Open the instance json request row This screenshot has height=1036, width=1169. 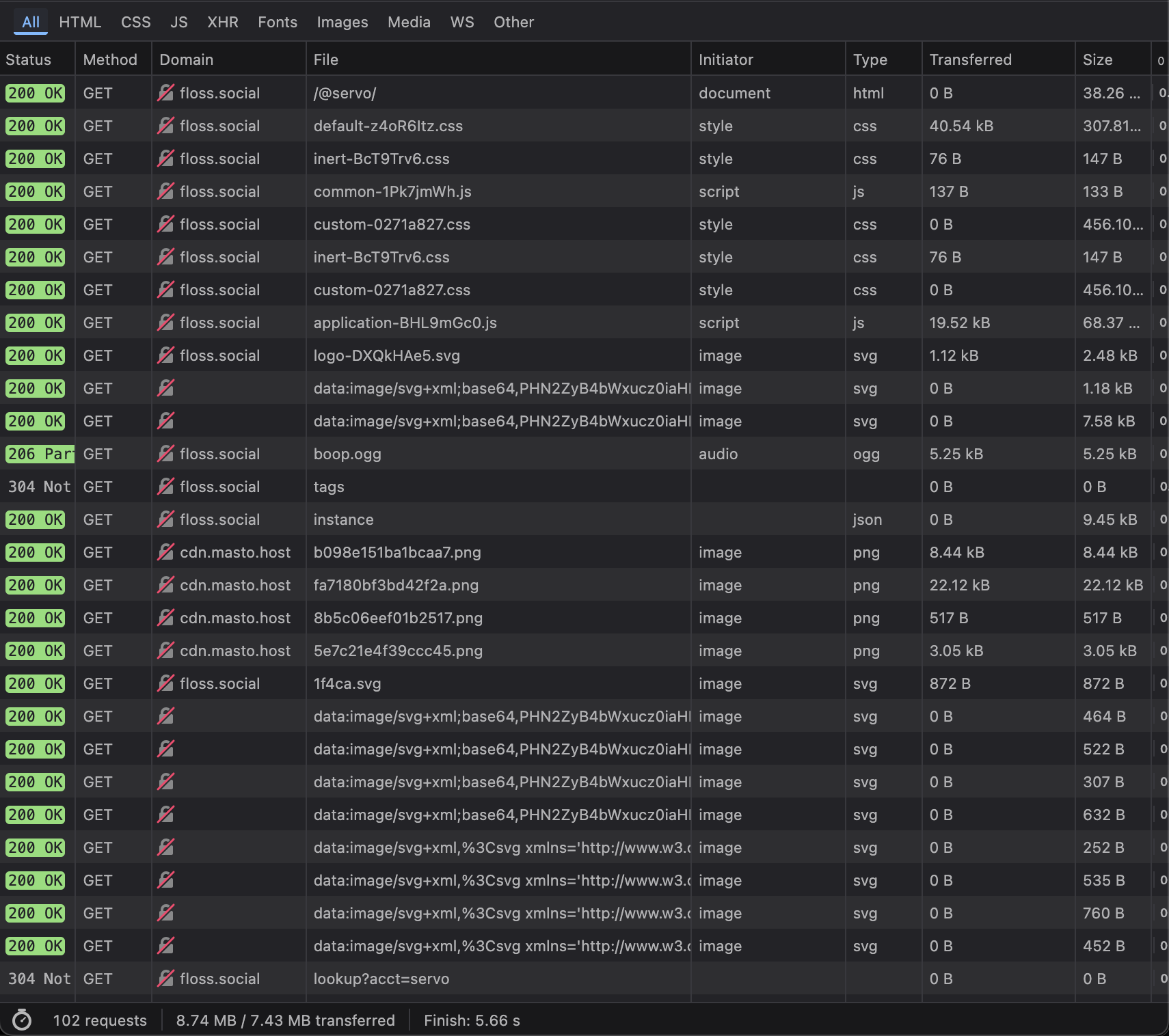click(x=343, y=519)
